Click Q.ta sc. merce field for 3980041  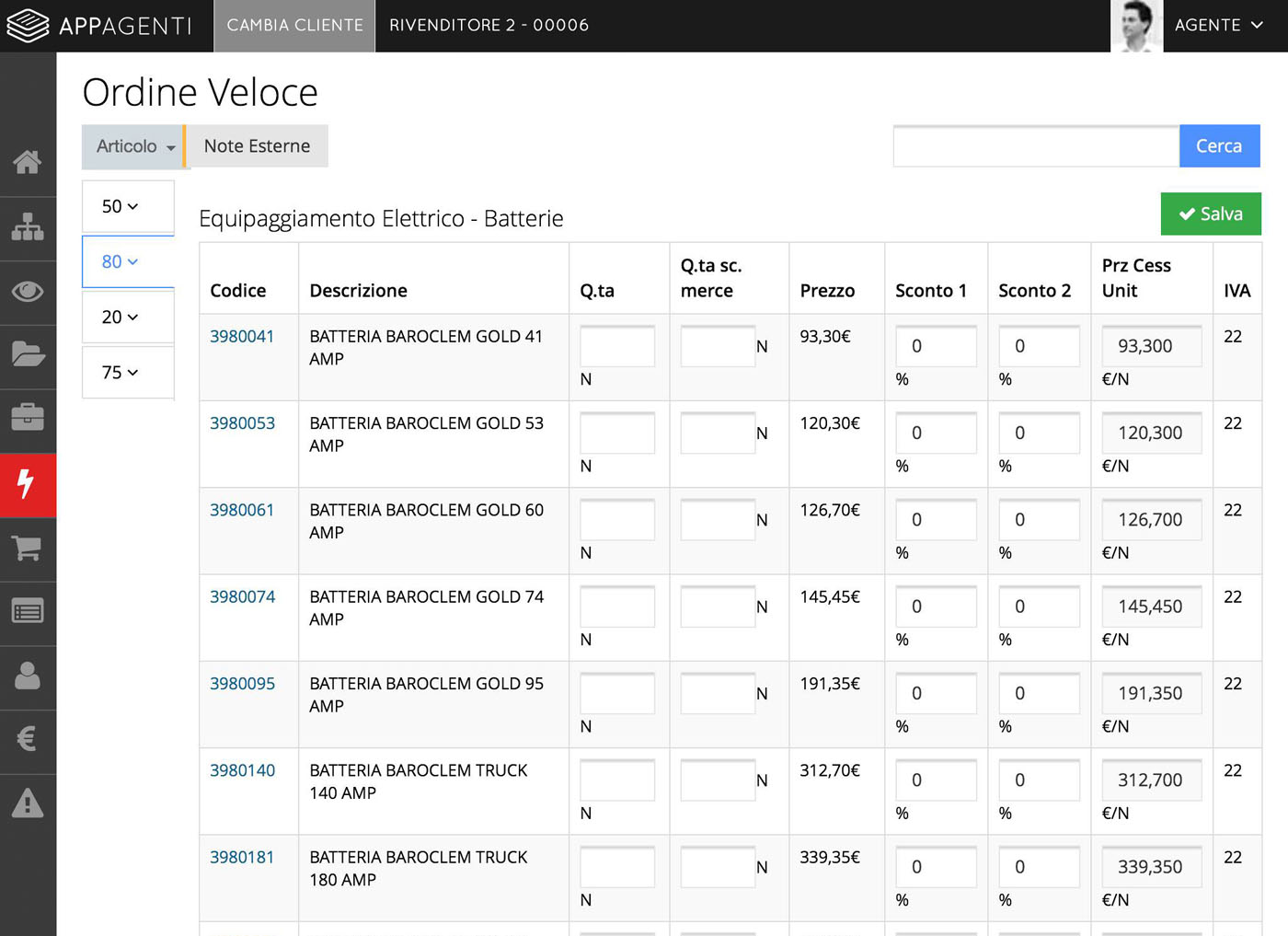click(x=718, y=346)
